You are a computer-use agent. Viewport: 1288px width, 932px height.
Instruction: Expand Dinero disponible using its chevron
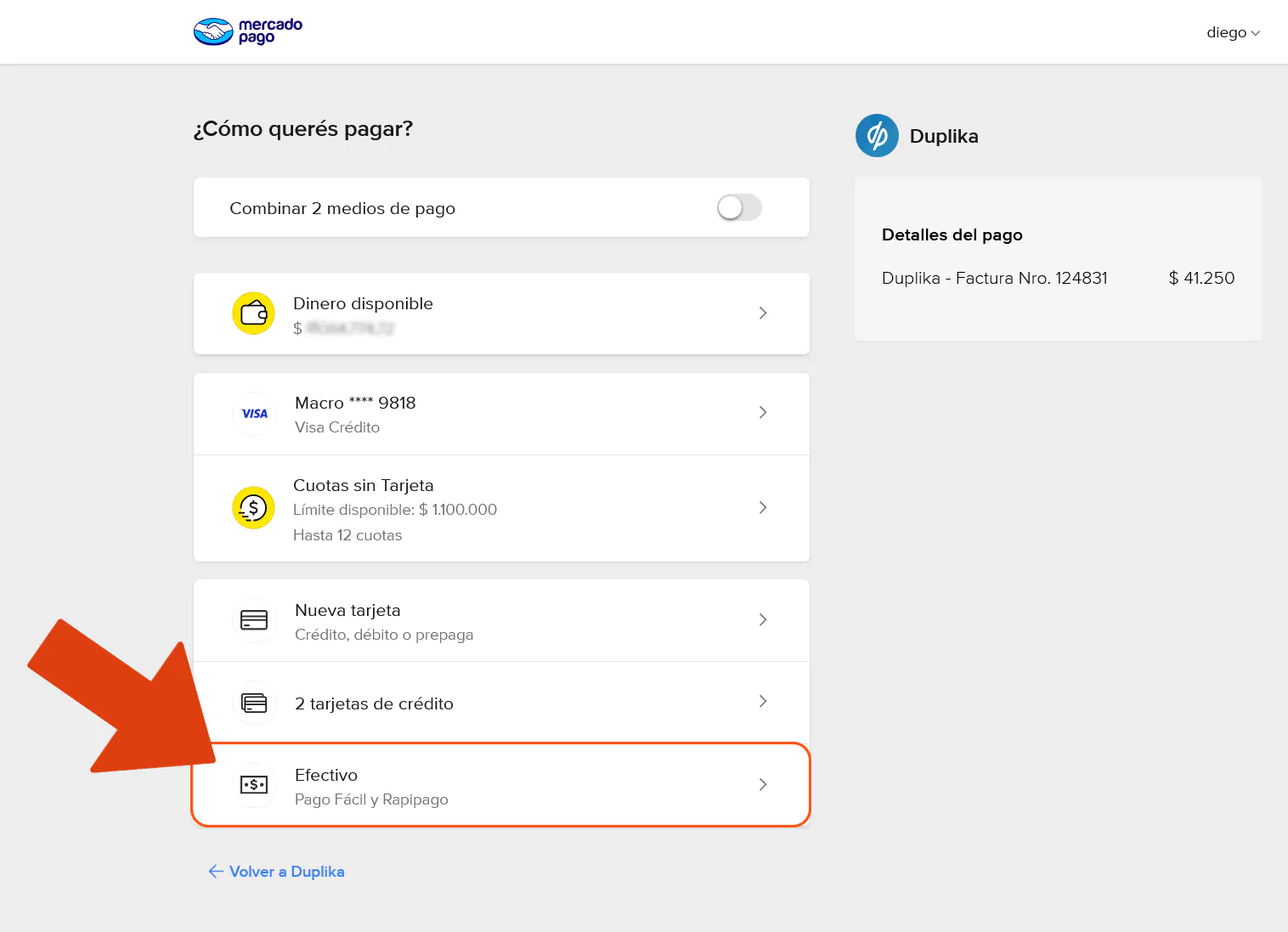click(x=762, y=313)
